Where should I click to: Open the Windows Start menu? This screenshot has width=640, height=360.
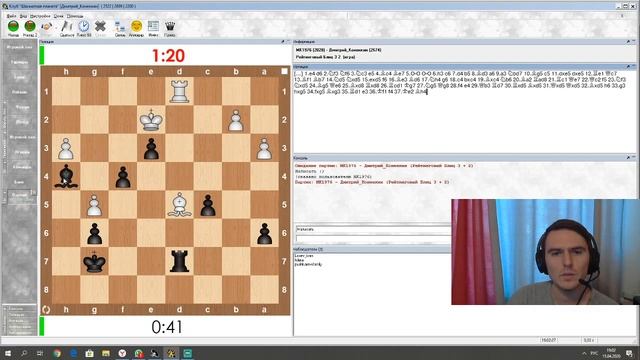pyautogui.click(x=7, y=353)
